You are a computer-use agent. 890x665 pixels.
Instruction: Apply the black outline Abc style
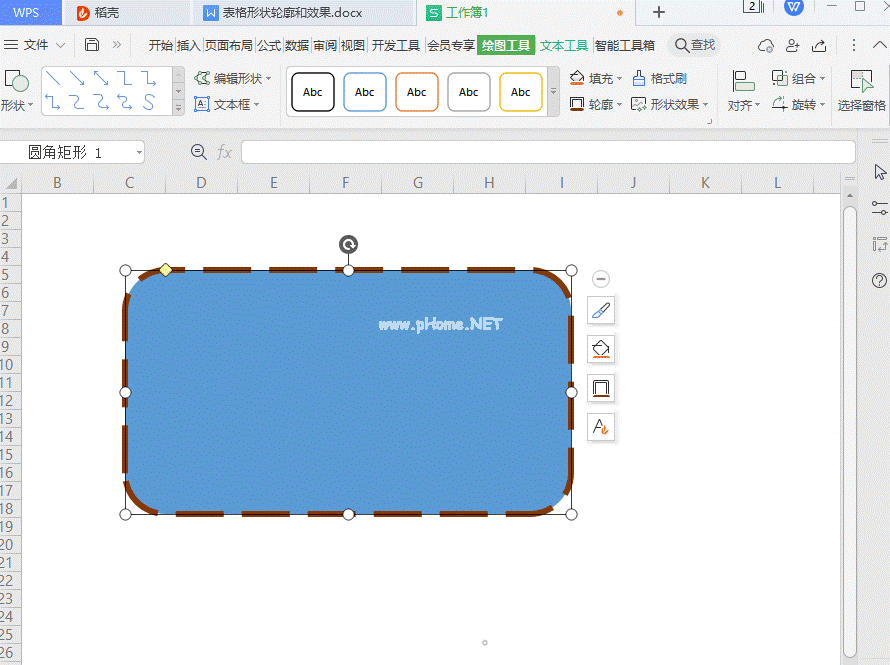click(313, 91)
